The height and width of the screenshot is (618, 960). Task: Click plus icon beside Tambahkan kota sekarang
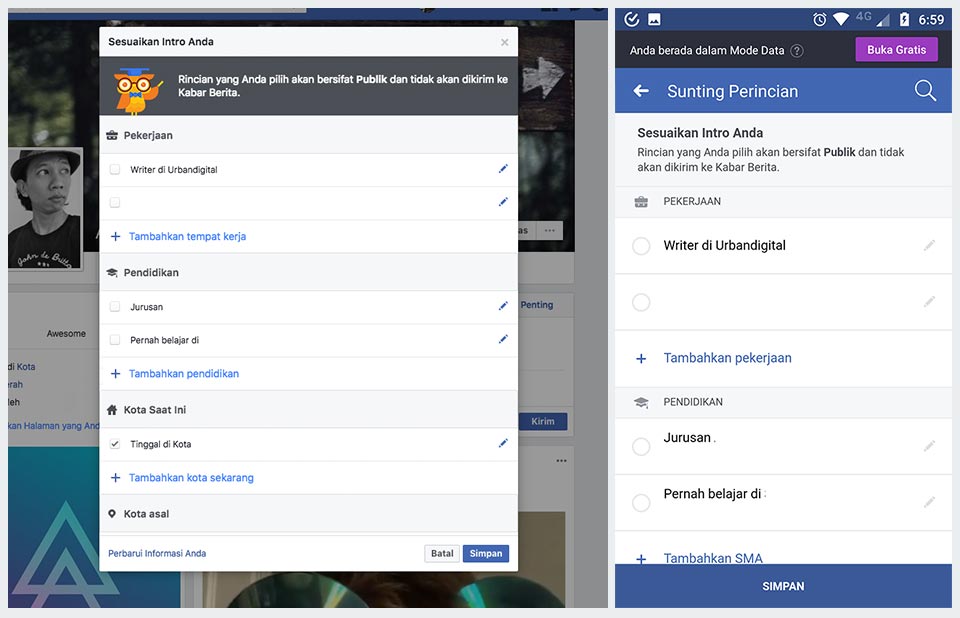pos(115,478)
